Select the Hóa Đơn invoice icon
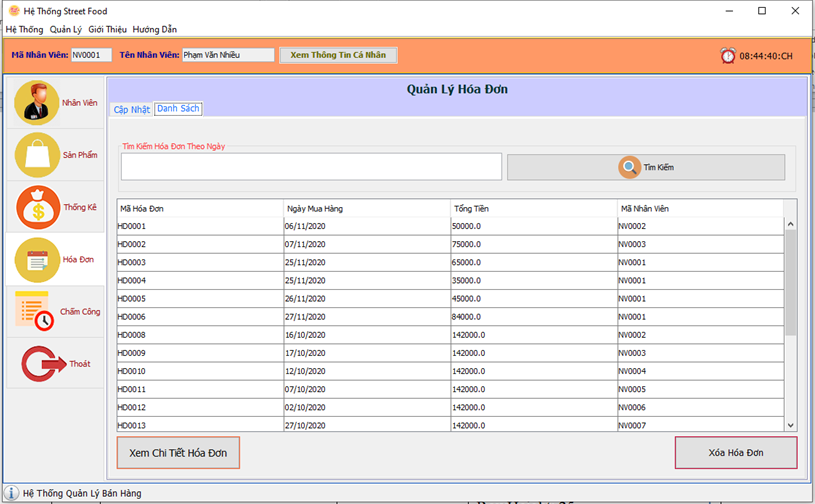Viewport: 815px width, 504px height. [37, 260]
